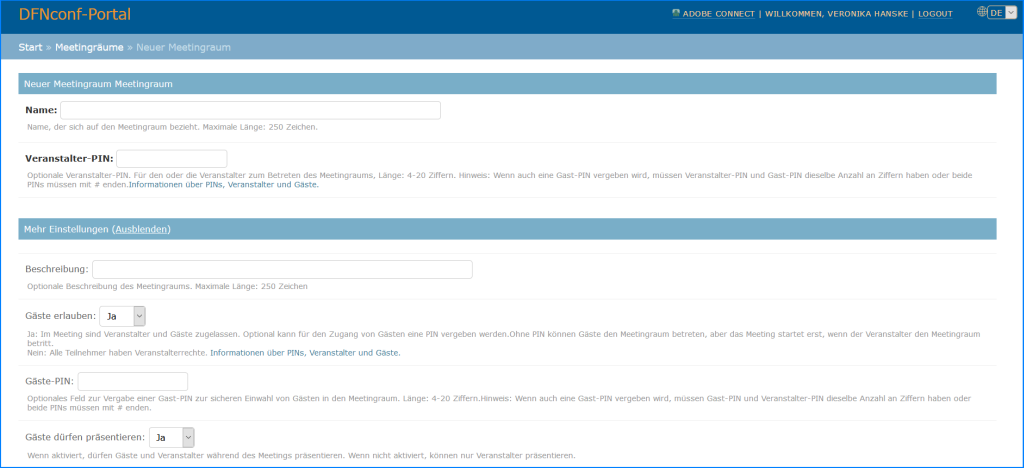Log out via the Logout link
The width and height of the screenshot is (1024, 468).
click(935, 14)
